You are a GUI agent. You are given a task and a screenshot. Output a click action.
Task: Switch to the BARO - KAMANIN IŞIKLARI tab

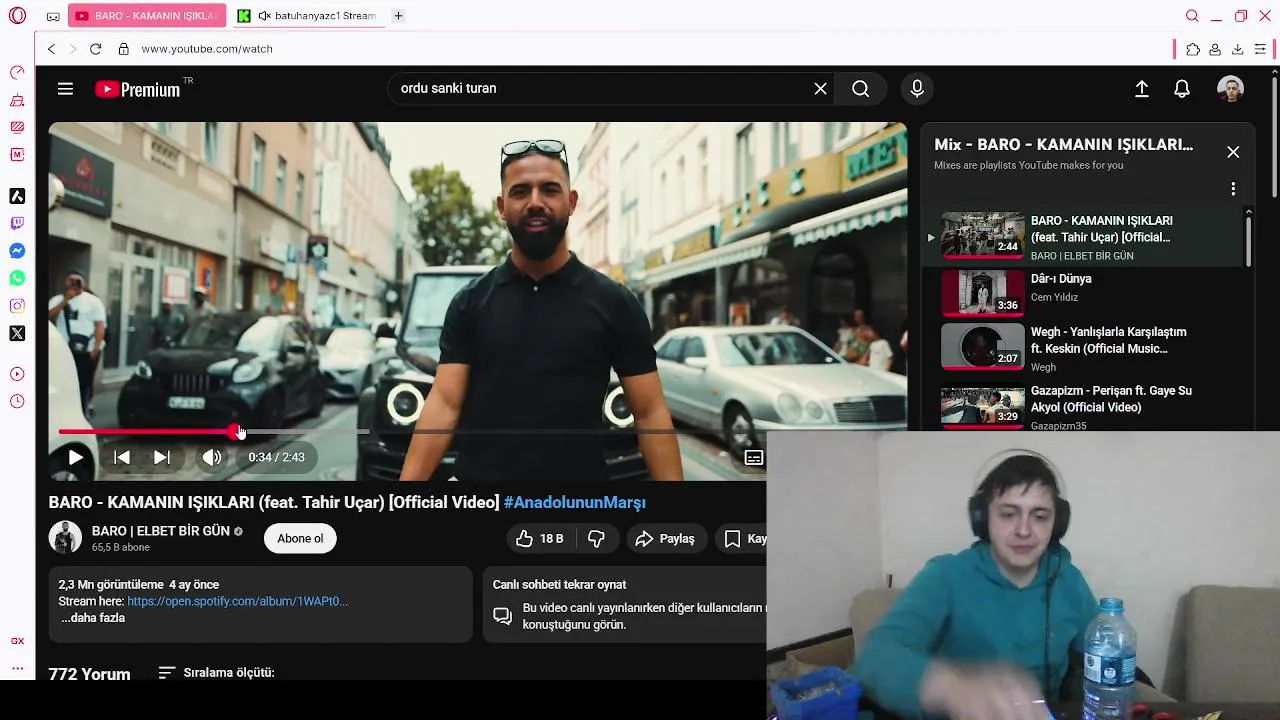147,16
